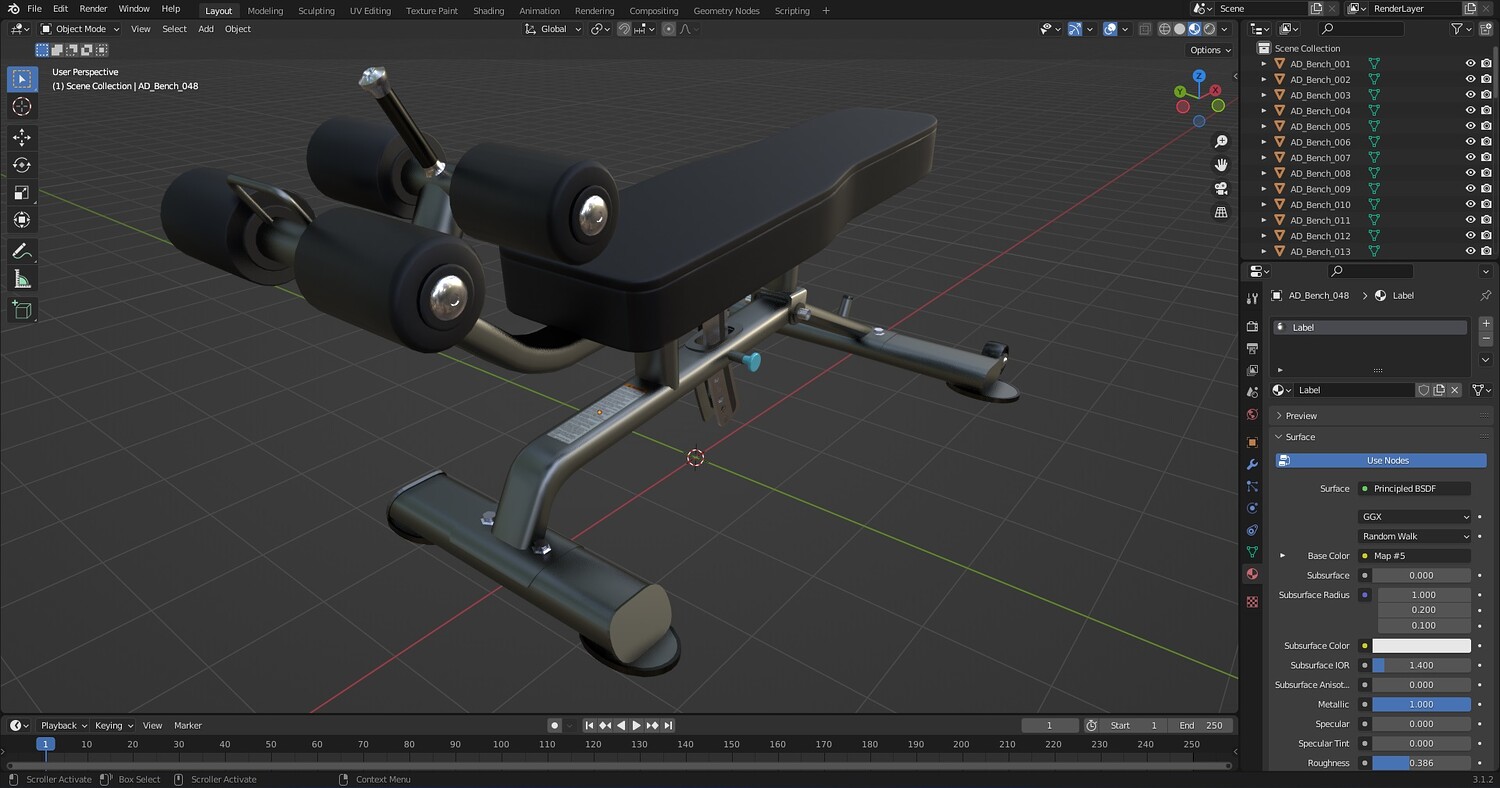Toggle visibility of AD_Bench_013
This screenshot has height=788, width=1500.
pyautogui.click(x=1471, y=251)
